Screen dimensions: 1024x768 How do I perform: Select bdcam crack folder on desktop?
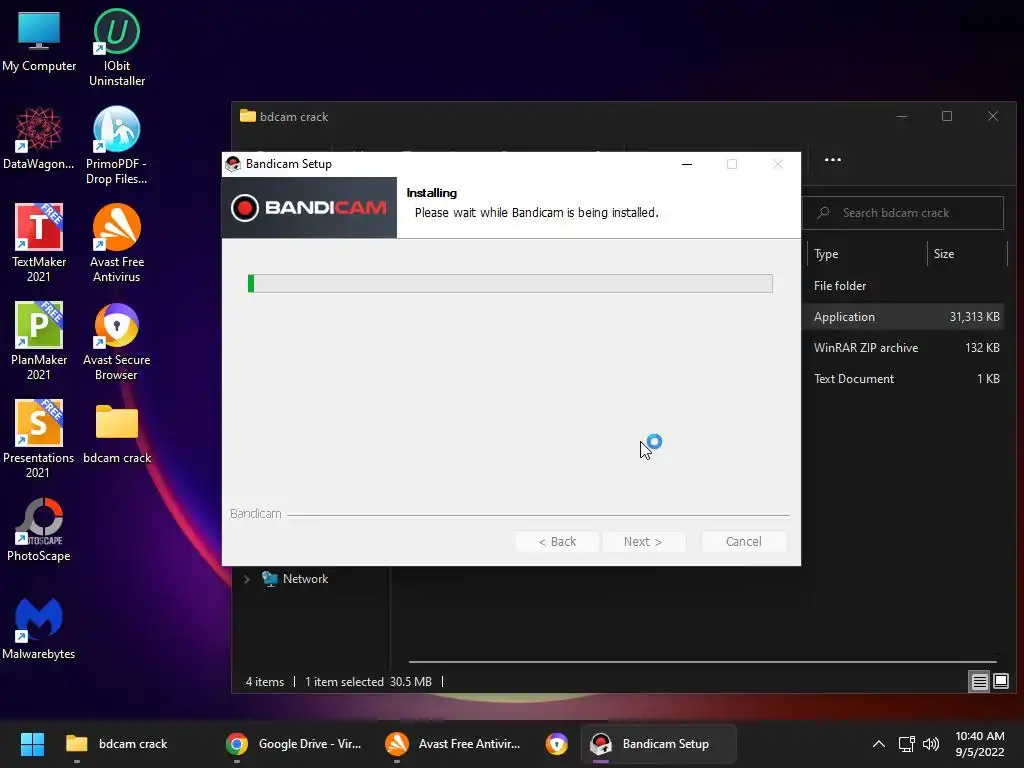click(x=117, y=434)
